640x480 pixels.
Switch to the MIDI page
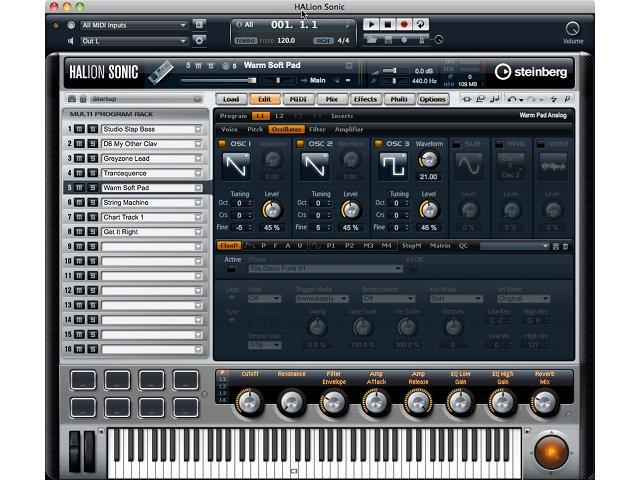pyautogui.click(x=298, y=99)
